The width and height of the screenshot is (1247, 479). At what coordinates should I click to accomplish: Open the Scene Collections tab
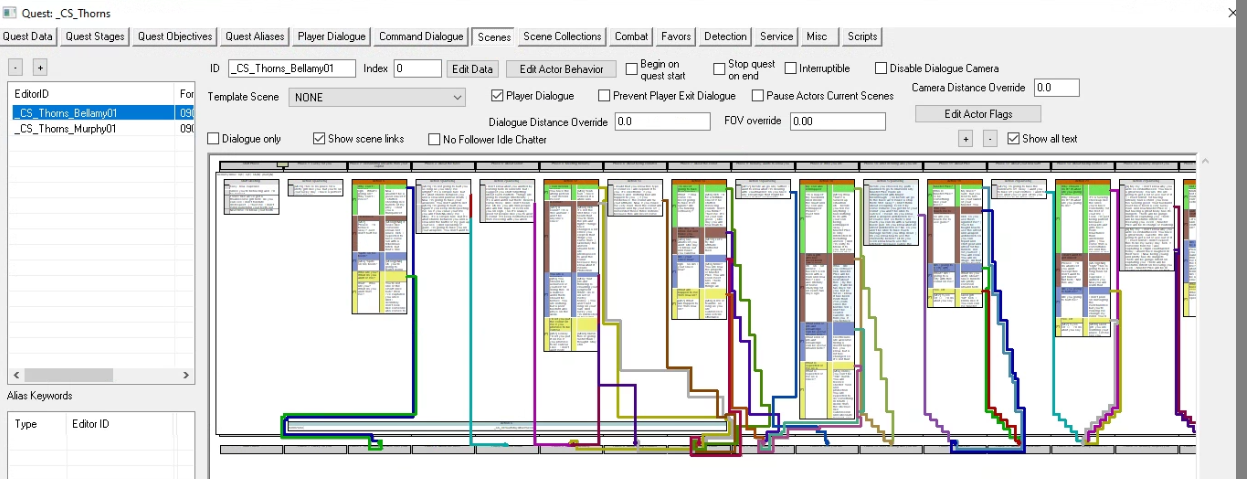[563, 37]
